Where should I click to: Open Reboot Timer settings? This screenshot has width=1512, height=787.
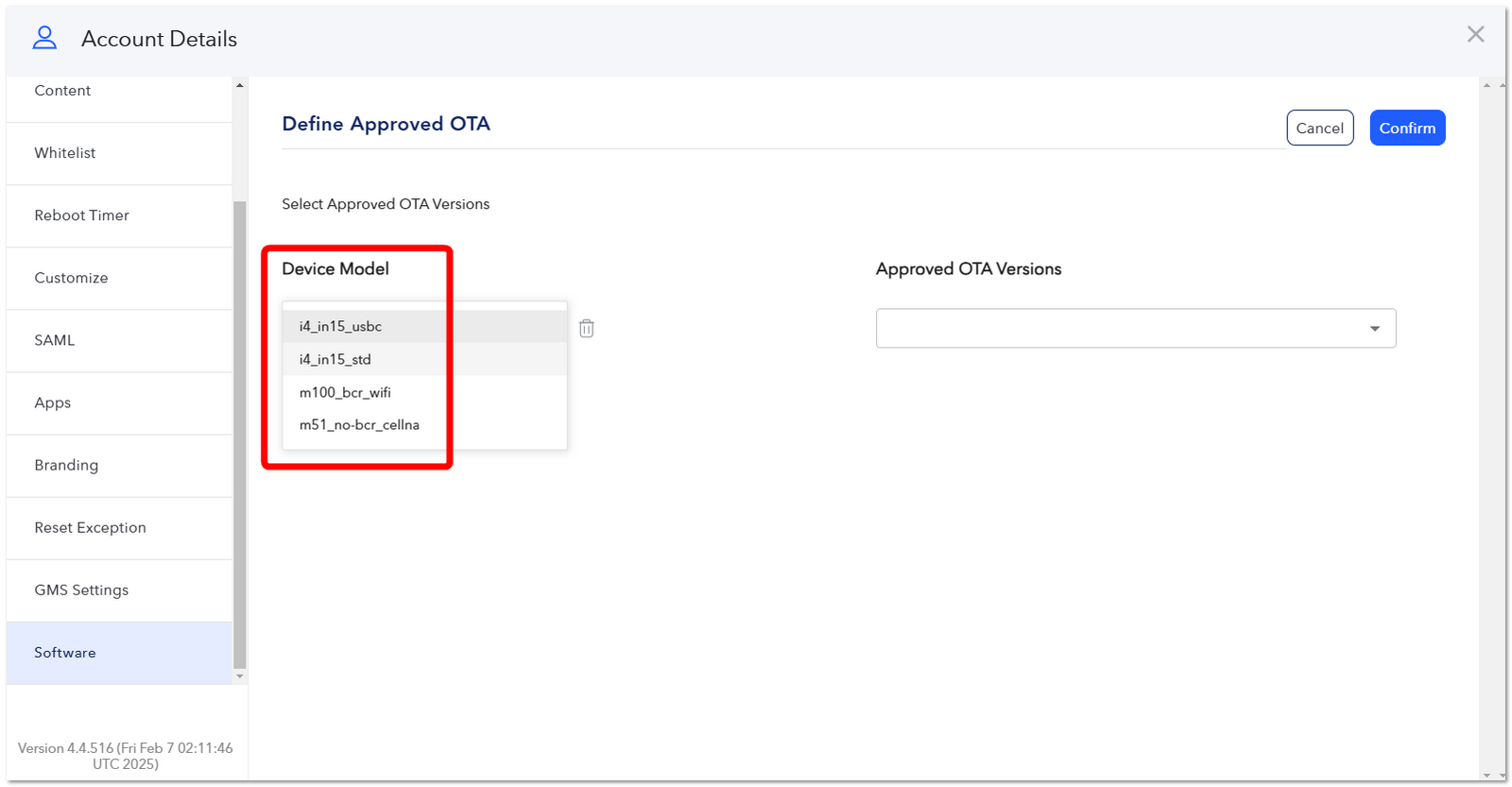[x=119, y=215]
